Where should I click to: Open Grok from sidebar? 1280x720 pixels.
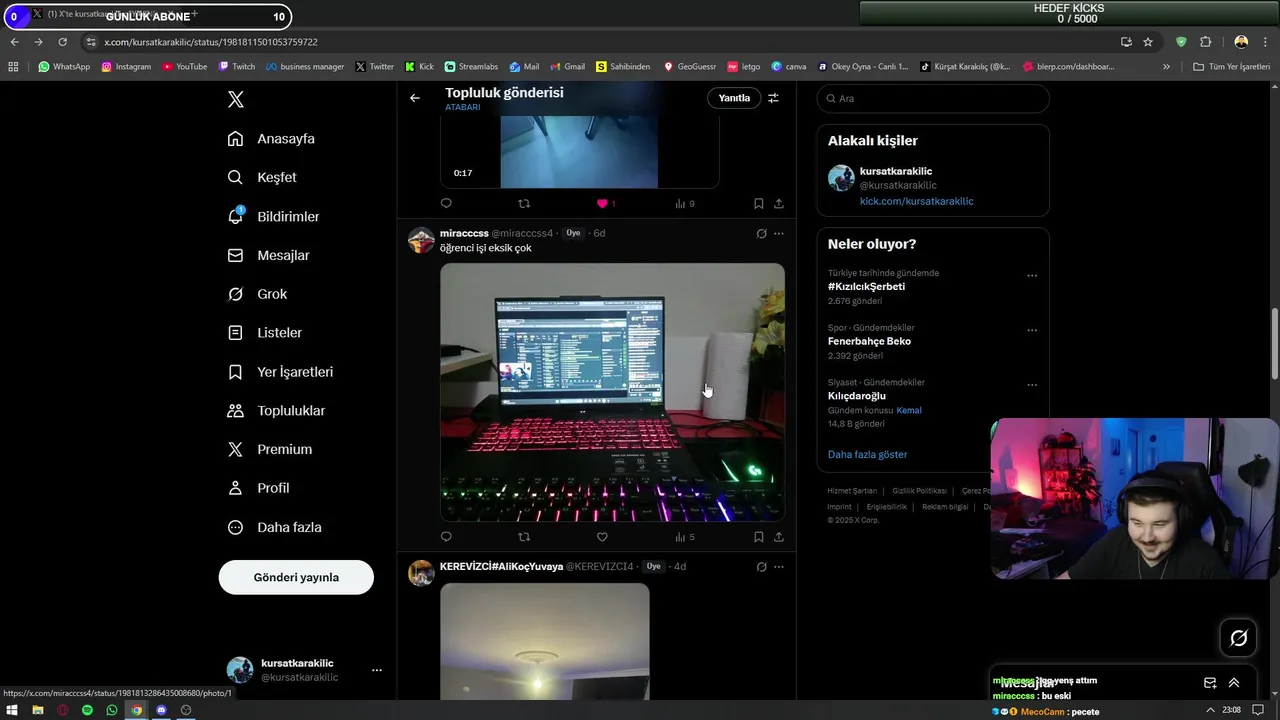[257, 294]
